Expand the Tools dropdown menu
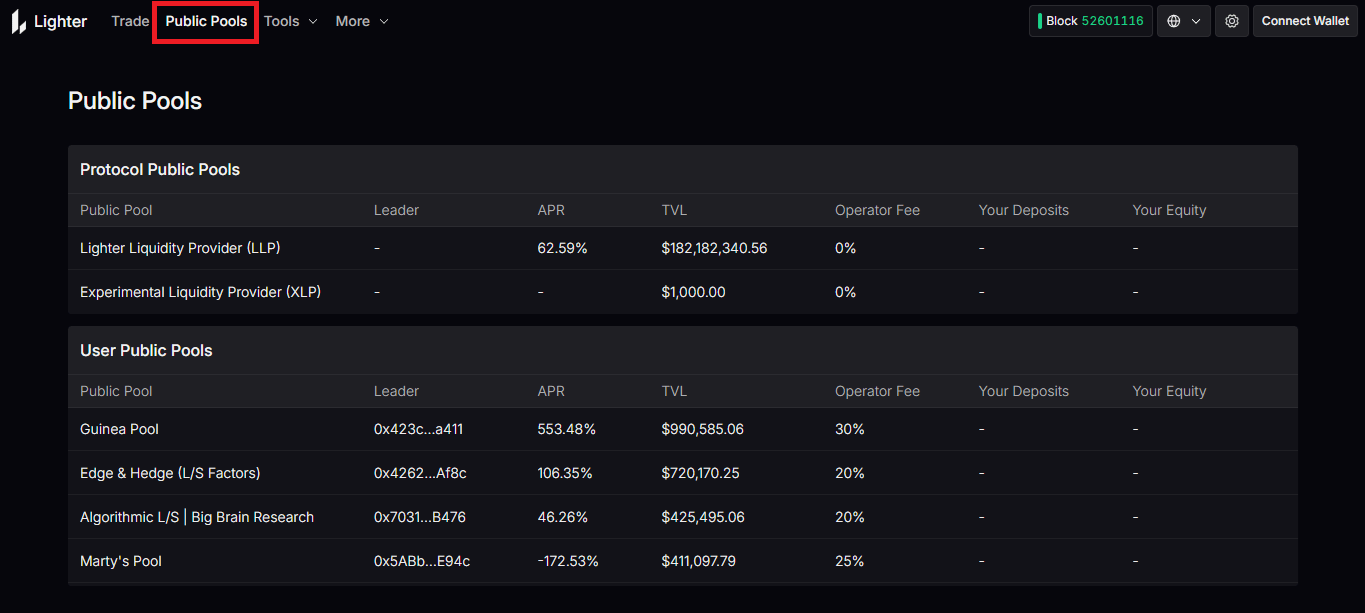The image size is (1365, 613). click(x=291, y=21)
